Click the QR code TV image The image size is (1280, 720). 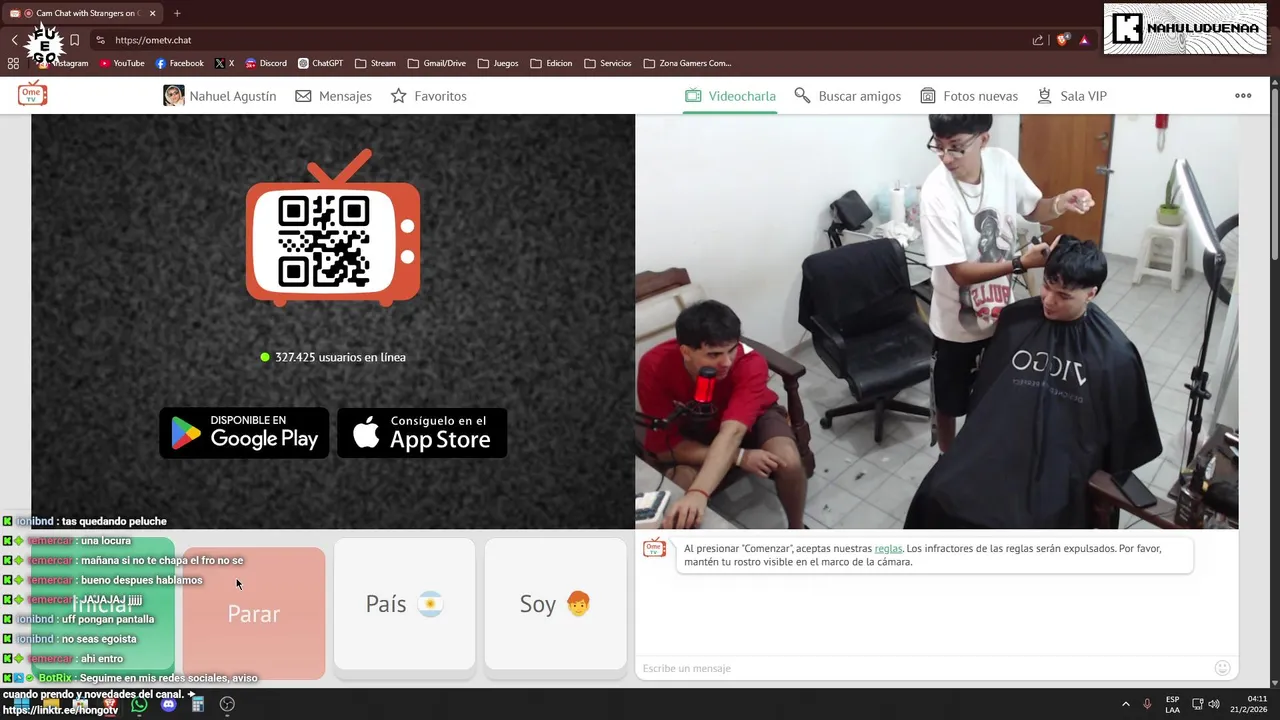pyautogui.click(x=333, y=229)
